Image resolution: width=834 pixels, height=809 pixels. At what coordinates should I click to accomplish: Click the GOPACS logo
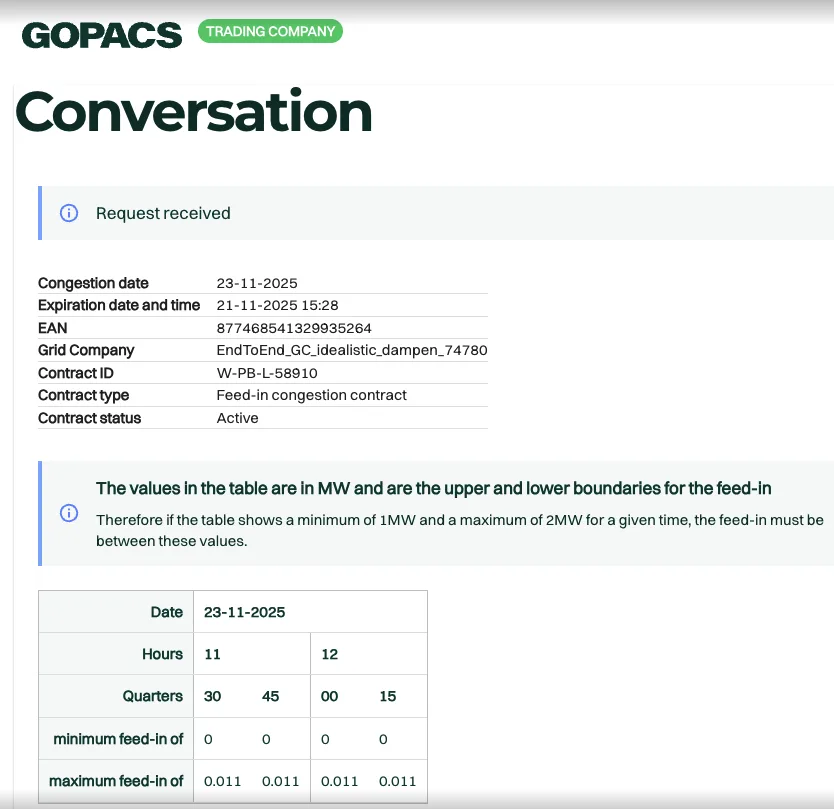click(x=102, y=35)
